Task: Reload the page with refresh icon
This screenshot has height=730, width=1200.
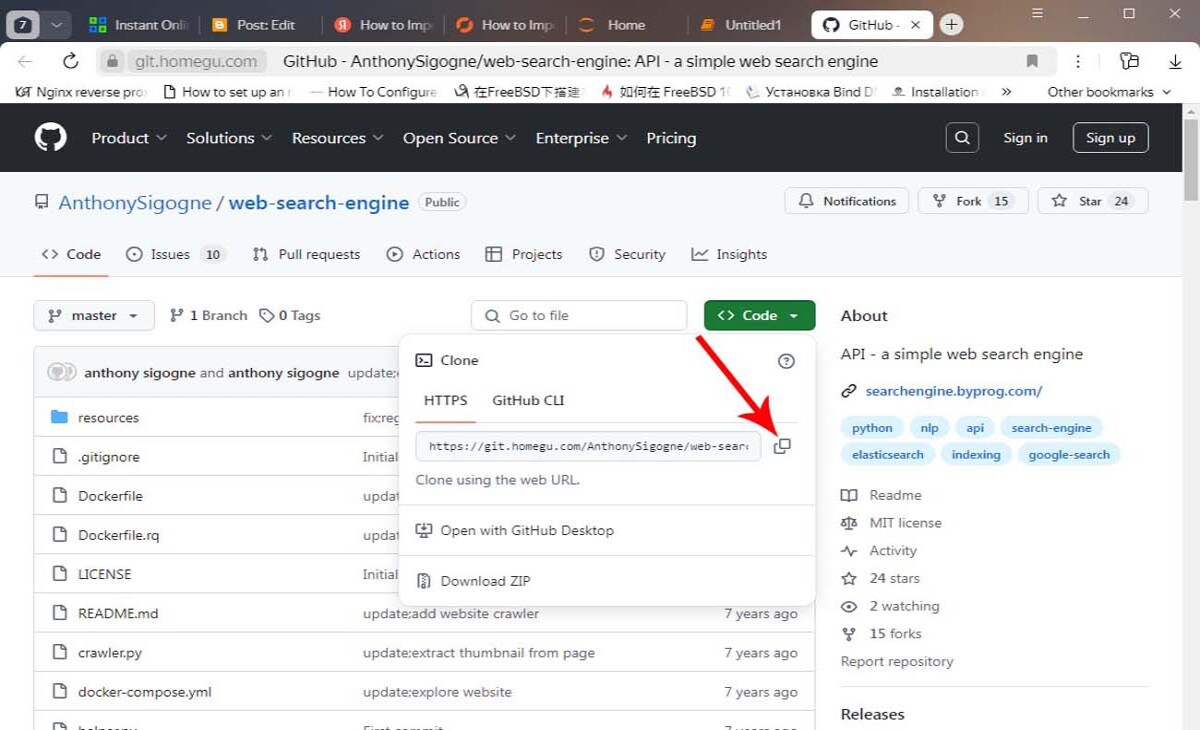Action: pos(70,61)
